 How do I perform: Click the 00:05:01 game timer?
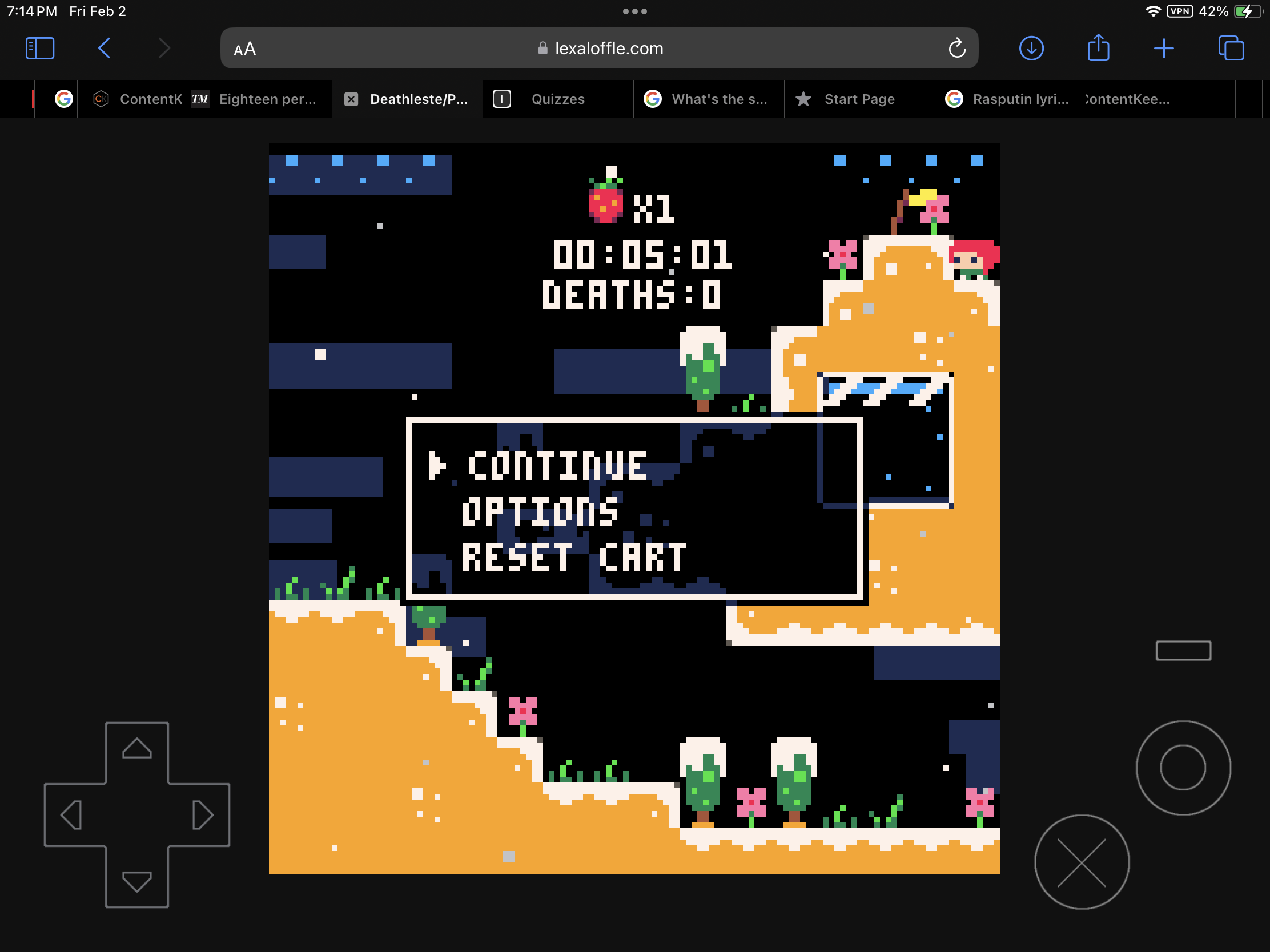tap(642, 254)
